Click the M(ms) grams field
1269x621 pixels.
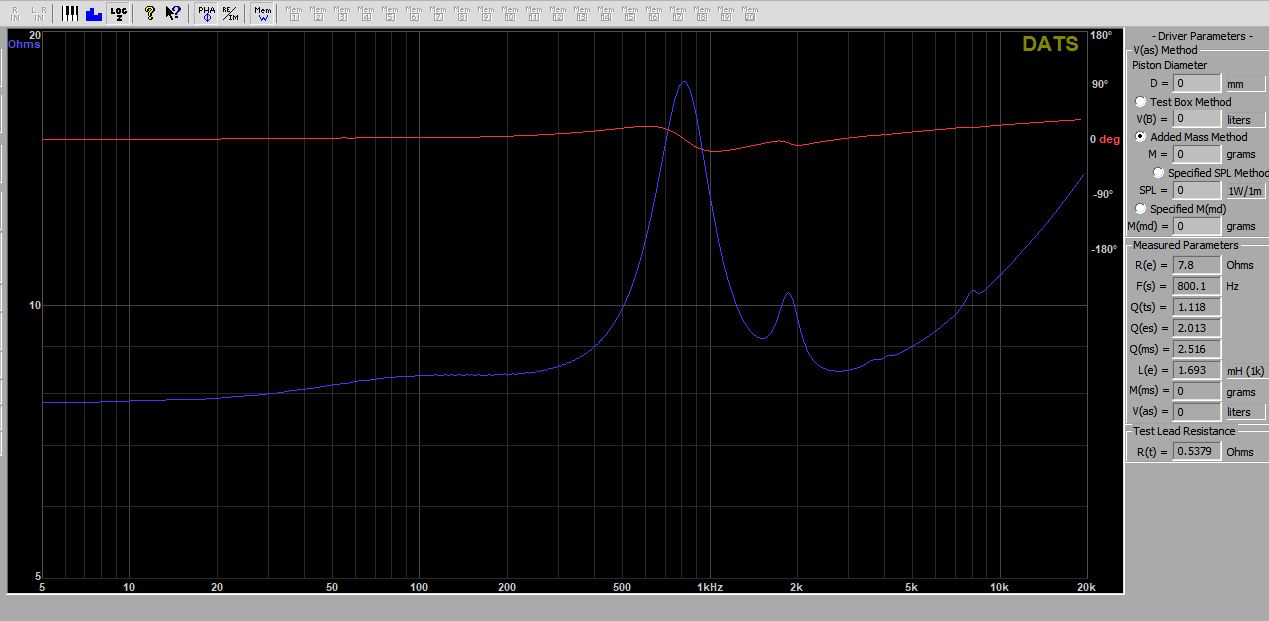(1197, 391)
